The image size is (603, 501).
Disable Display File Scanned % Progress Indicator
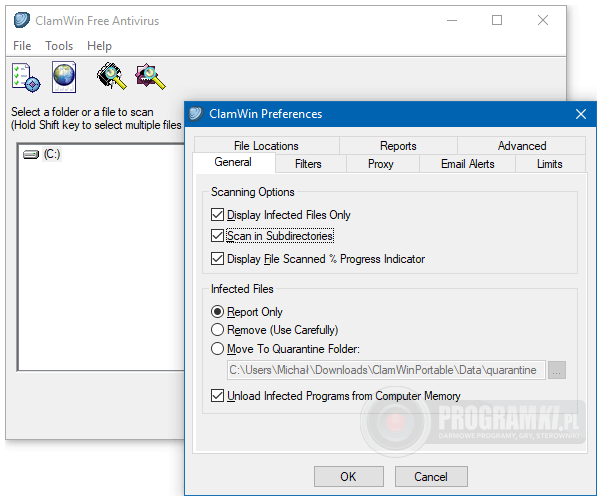coord(217,259)
